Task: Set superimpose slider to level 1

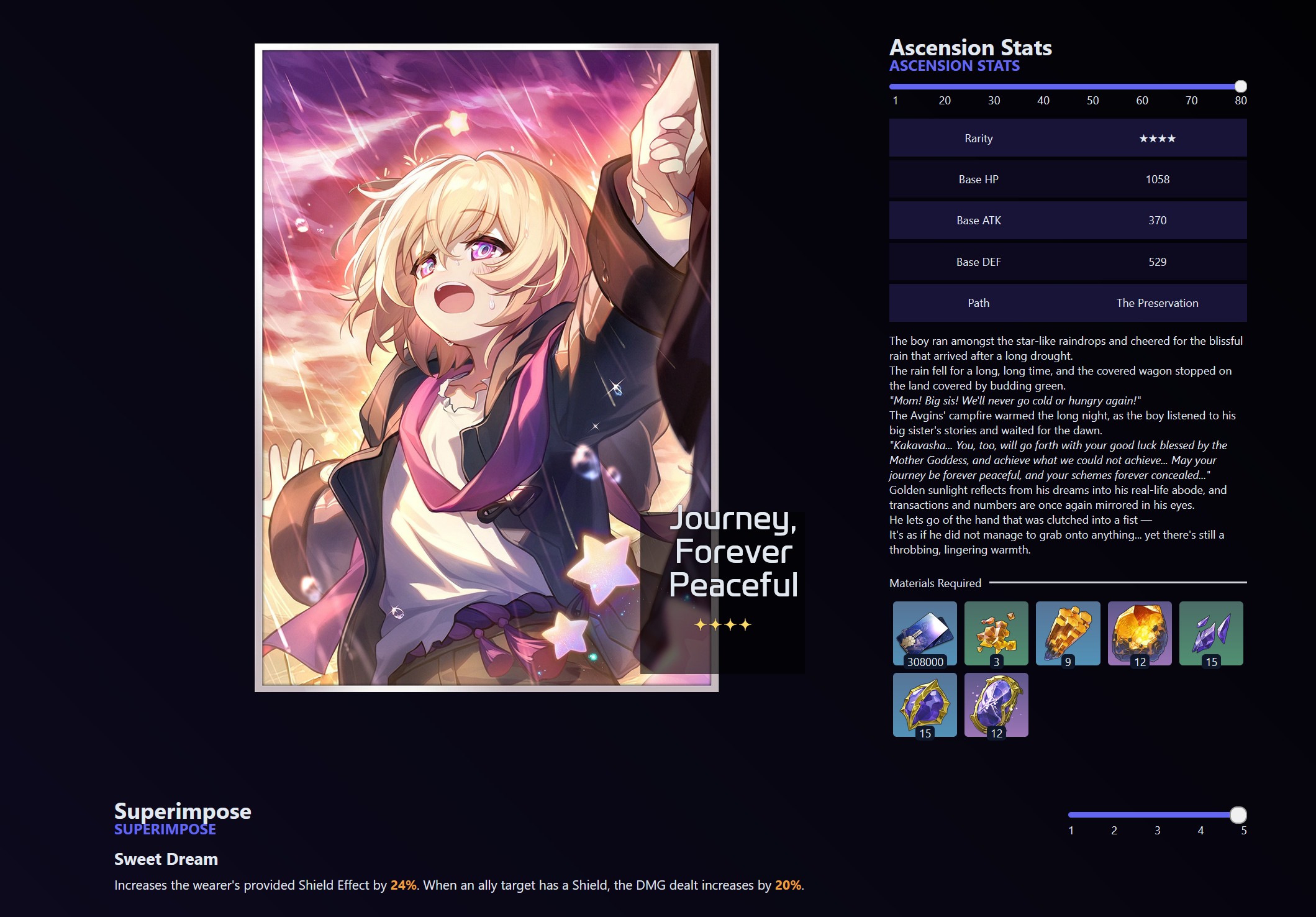Action: [x=1071, y=814]
